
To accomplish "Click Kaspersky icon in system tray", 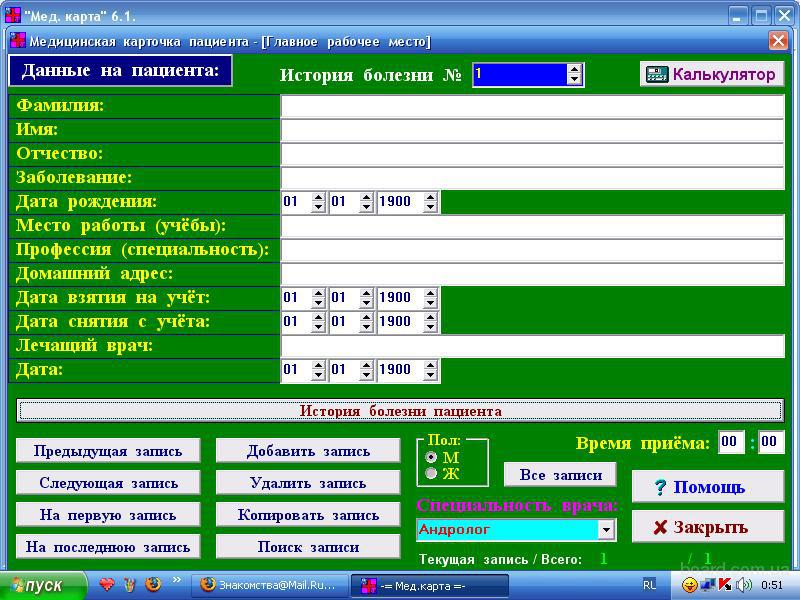I will (725, 585).
